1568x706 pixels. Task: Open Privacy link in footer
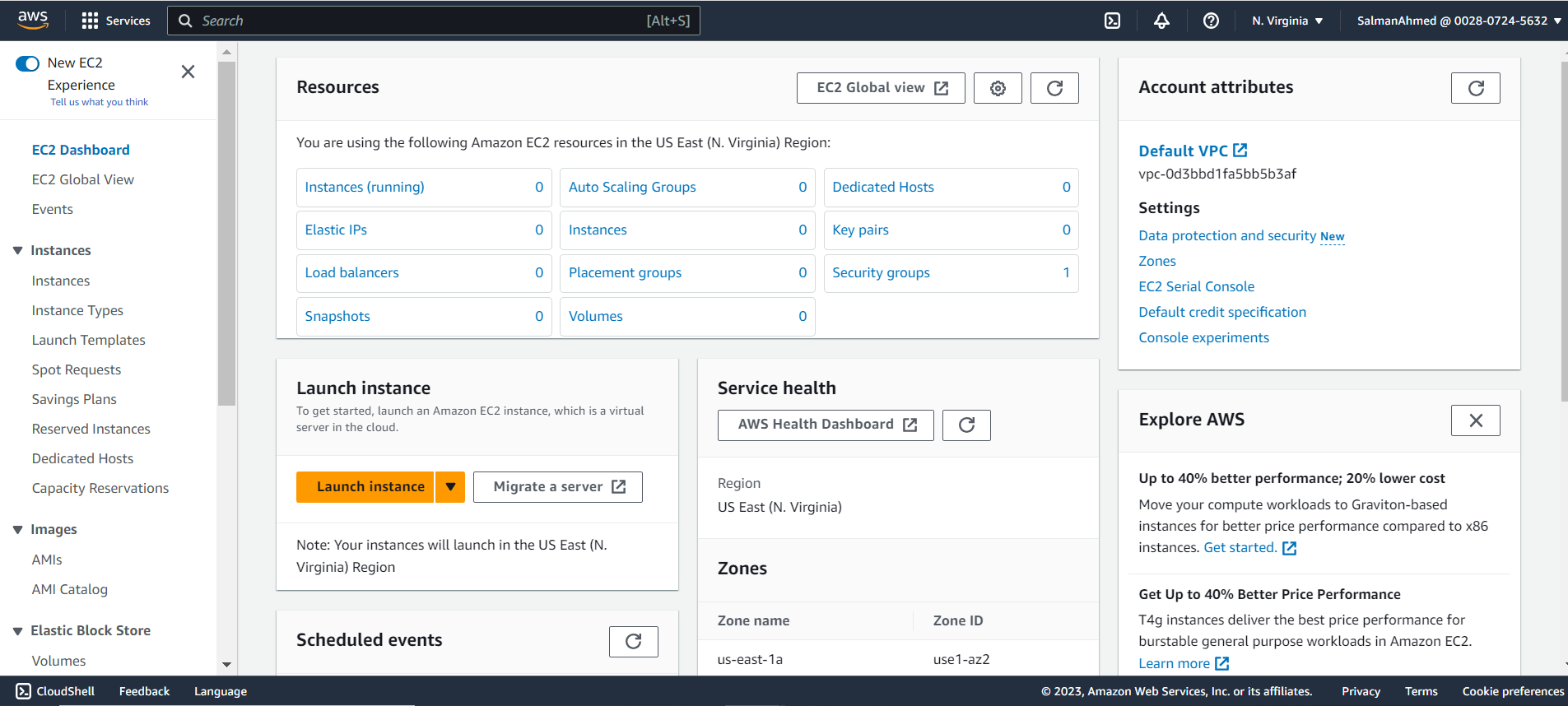tap(1361, 691)
